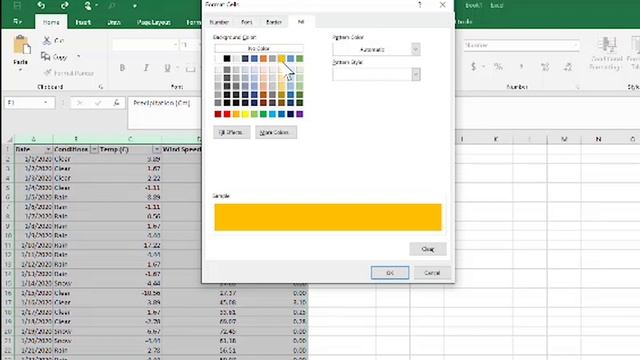The height and width of the screenshot is (360, 640).
Task: Switch to the Draw ribbon tab
Action: pyautogui.click(x=114, y=22)
